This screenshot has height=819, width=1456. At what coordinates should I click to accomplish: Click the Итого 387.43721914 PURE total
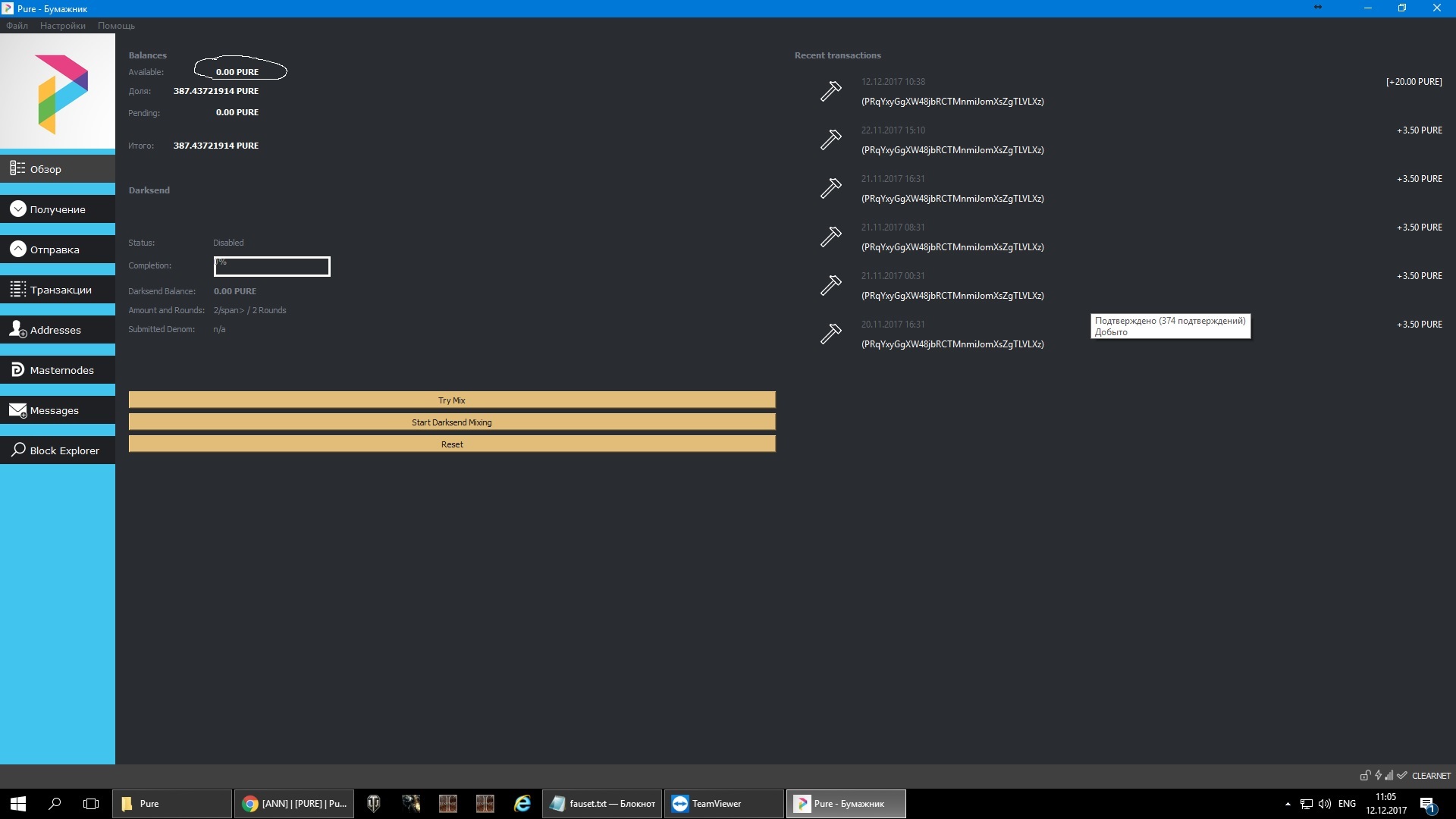click(216, 146)
